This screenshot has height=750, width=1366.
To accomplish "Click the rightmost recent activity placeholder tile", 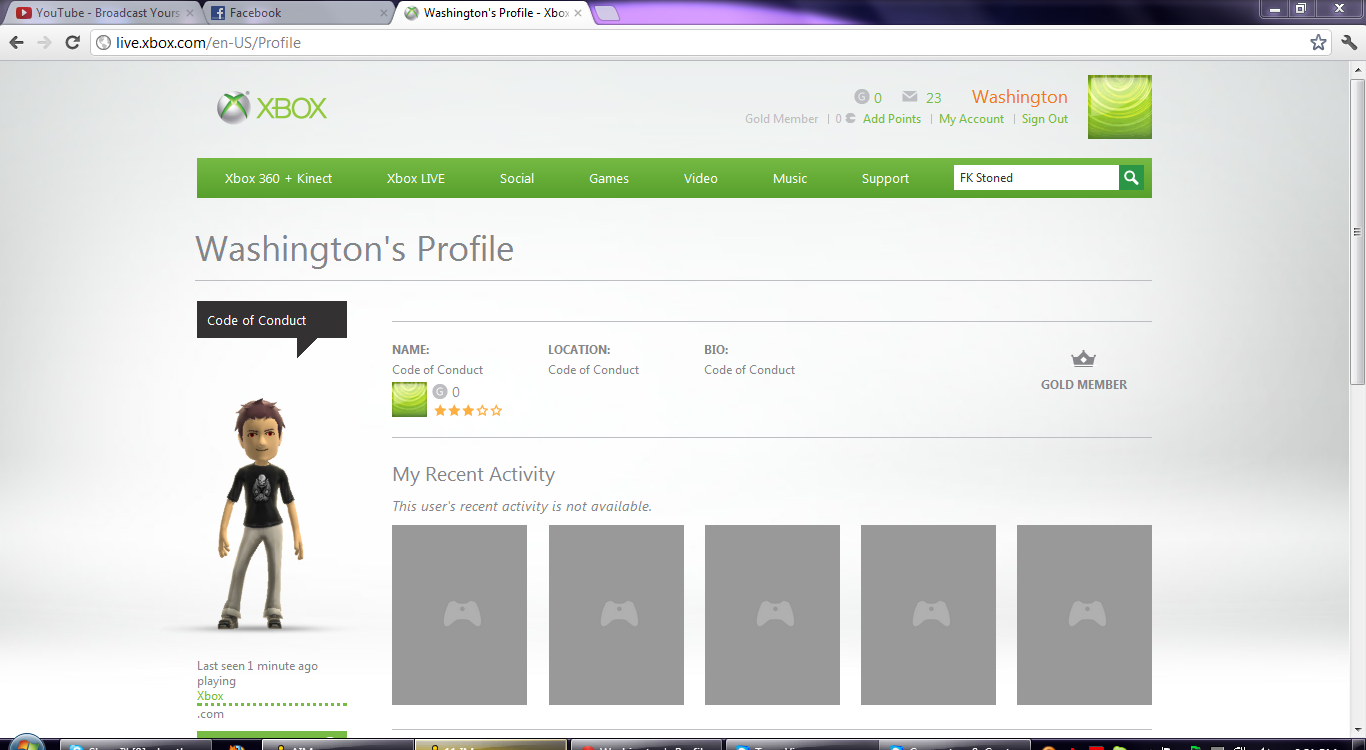I will [x=1084, y=615].
